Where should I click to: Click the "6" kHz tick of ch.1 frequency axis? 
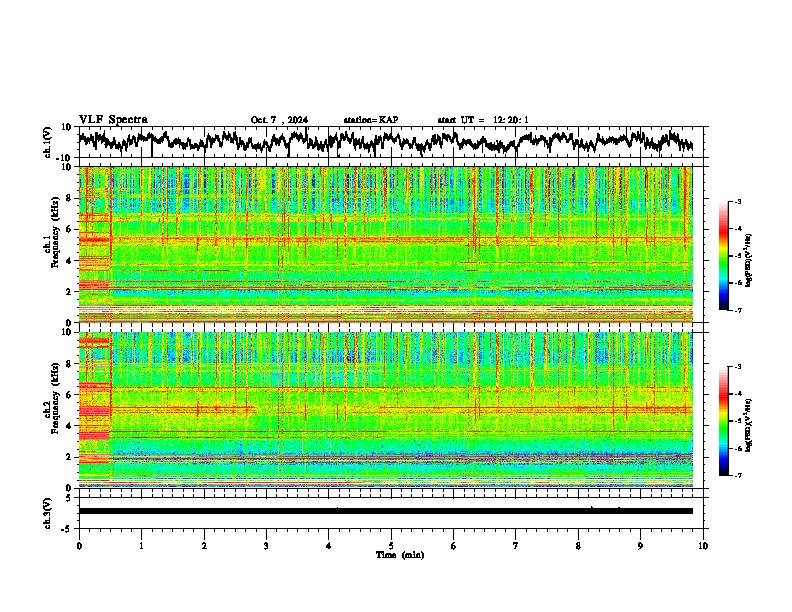tap(69, 229)
